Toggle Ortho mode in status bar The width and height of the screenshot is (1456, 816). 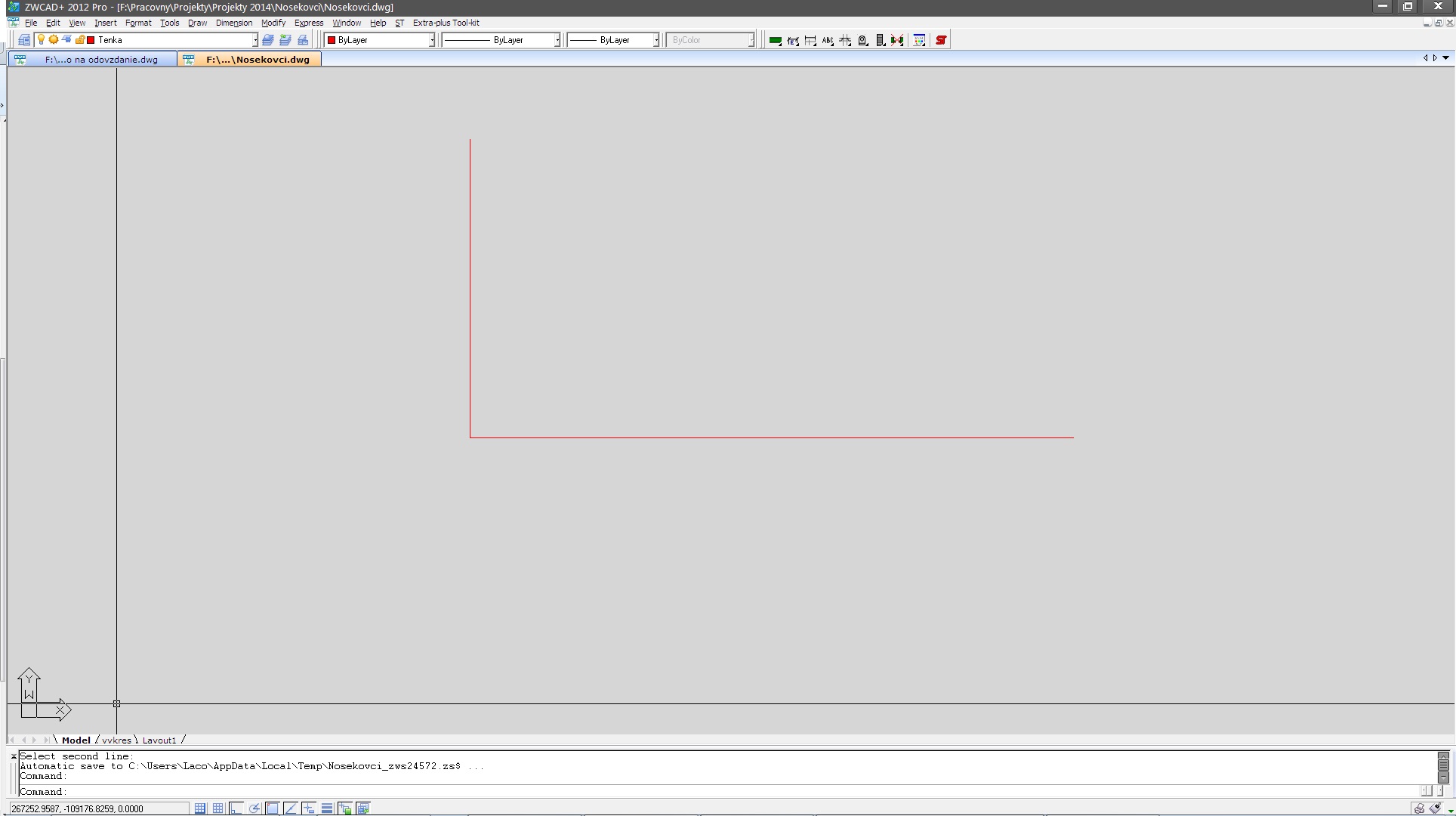tap(236, 808)
